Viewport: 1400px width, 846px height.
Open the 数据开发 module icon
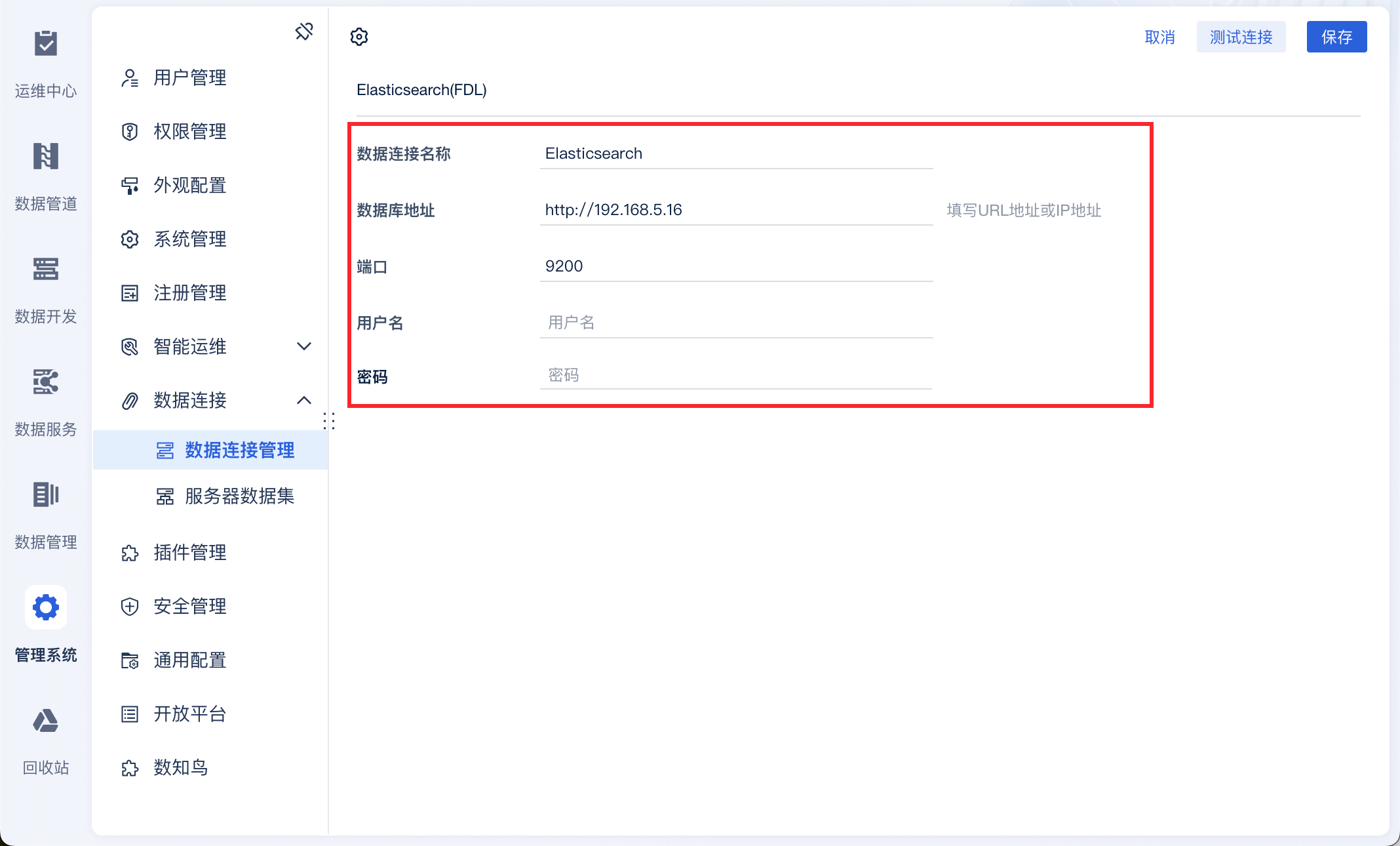click(x=46, y=269)
